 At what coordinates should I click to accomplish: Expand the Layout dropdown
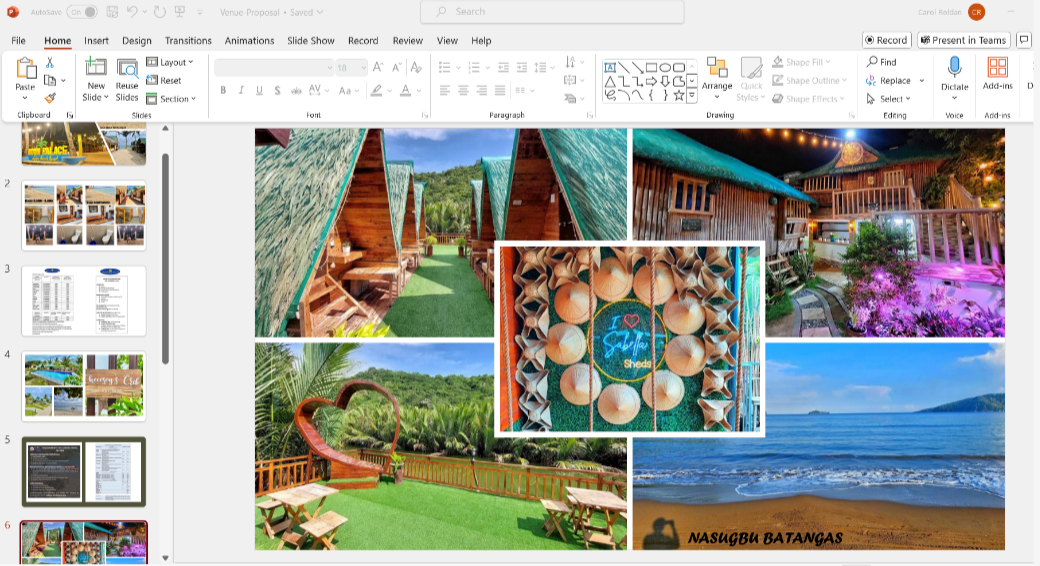(170, 62)
